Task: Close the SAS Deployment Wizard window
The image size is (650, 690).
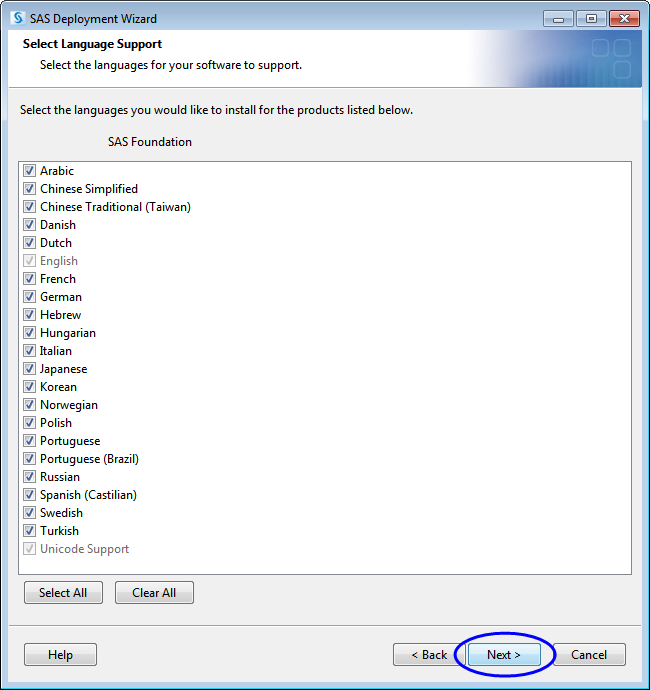Action: pos(624,19)
